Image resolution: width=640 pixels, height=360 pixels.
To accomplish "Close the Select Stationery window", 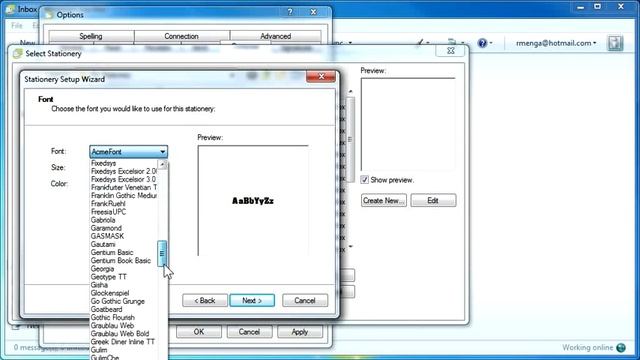I will click(x=451, y=51).
